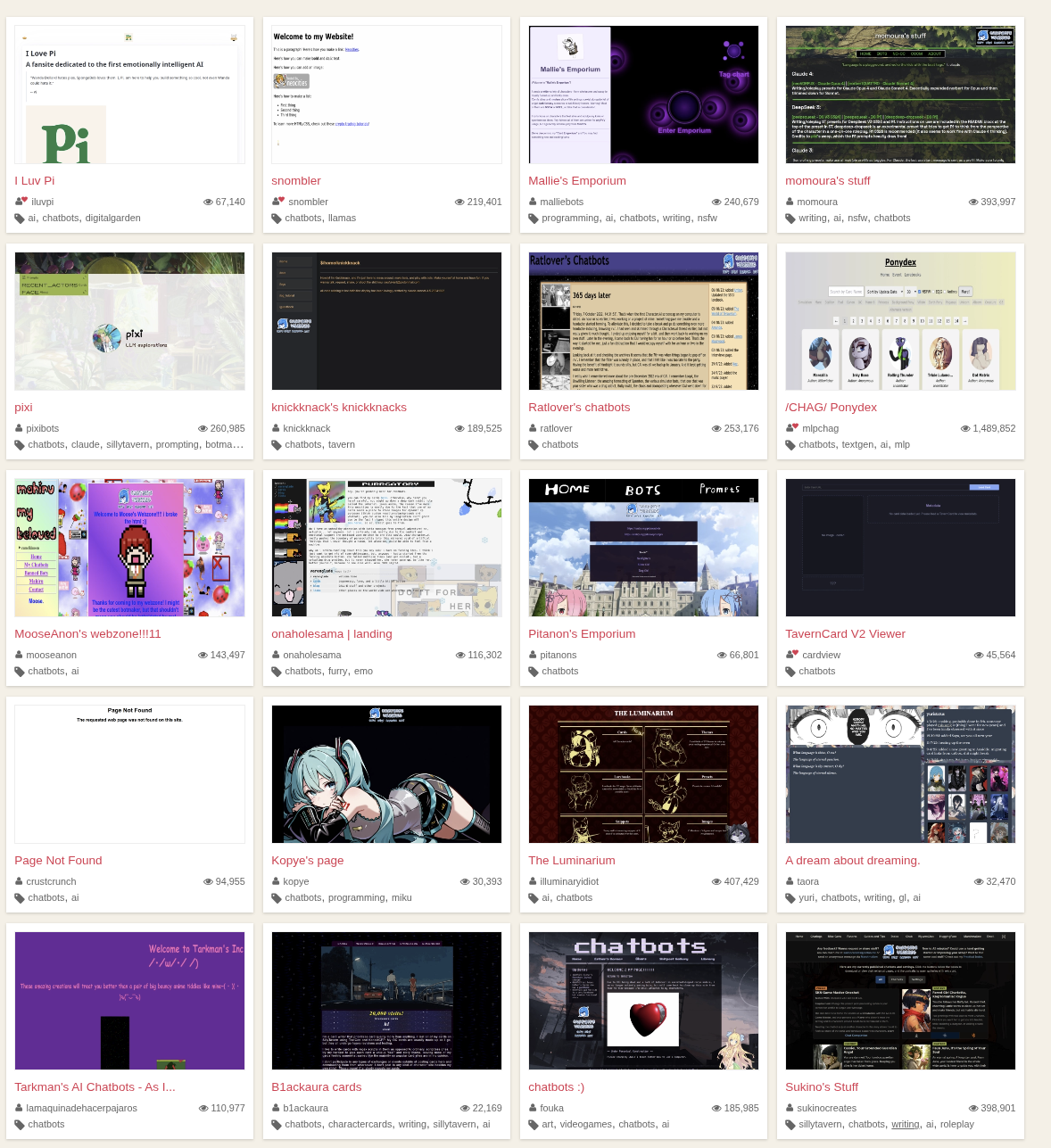Open the momoura's stuff title link

[829, 180]
